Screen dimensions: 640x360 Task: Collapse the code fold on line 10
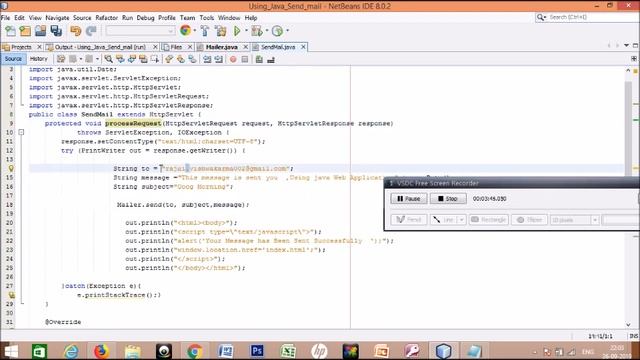tap(21, 132)
